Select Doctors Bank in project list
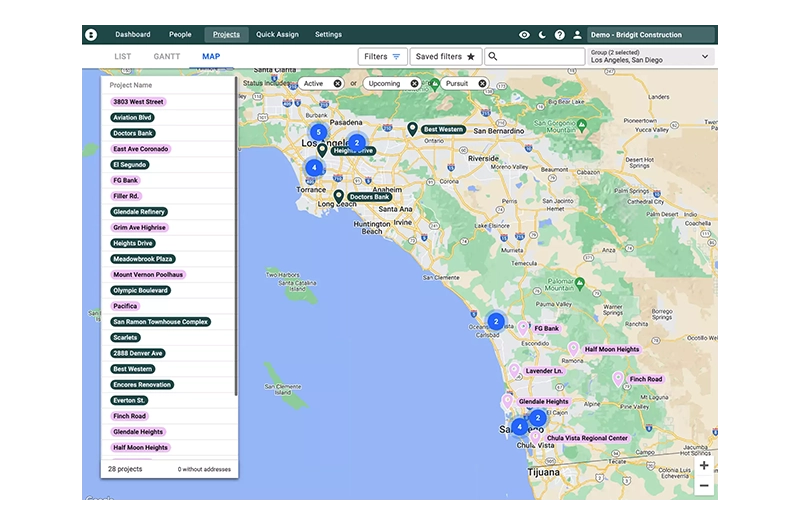The height and width of the screenshot is (525, 800). (133, 134)
